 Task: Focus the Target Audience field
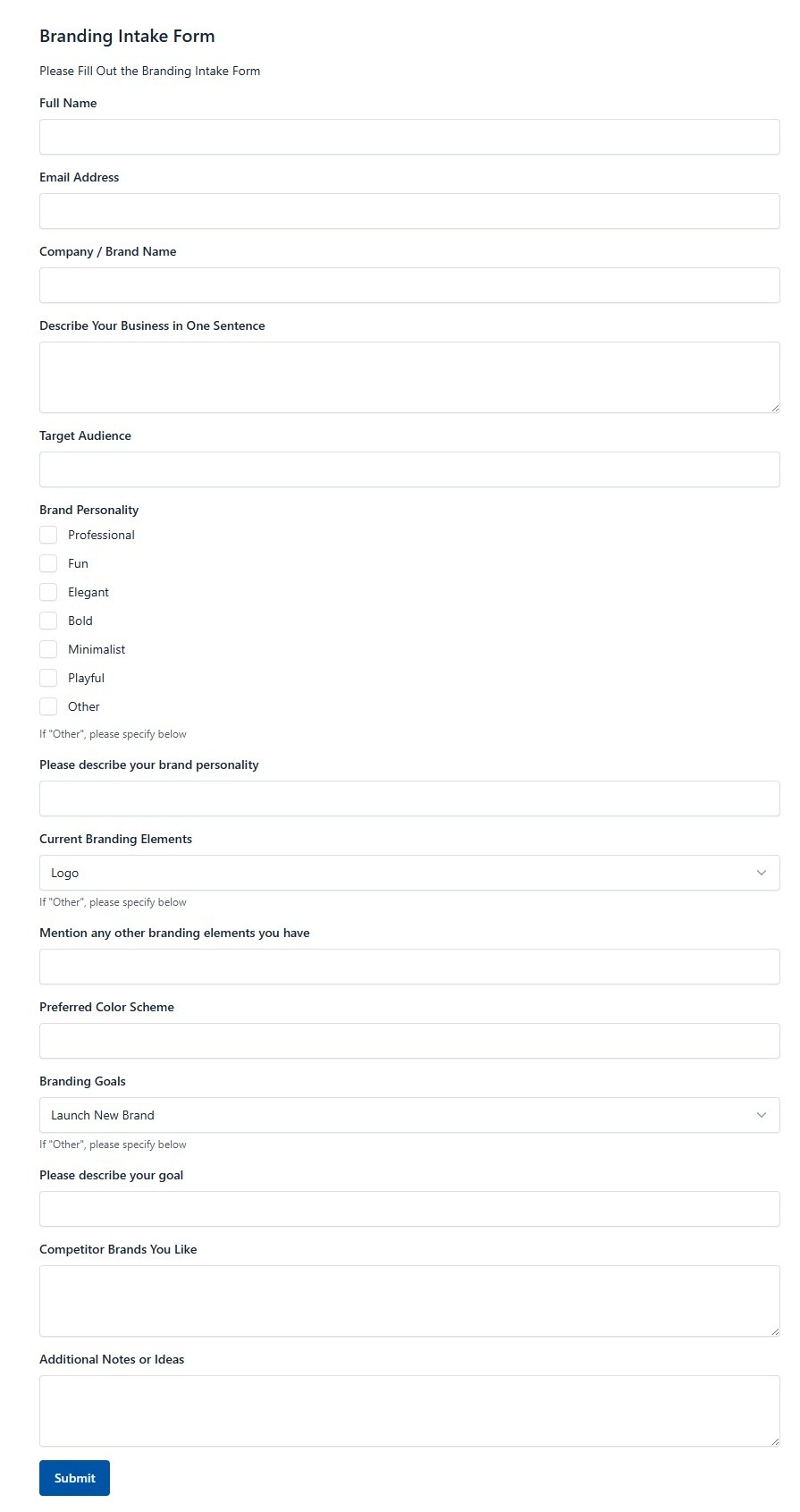point(409,469)
